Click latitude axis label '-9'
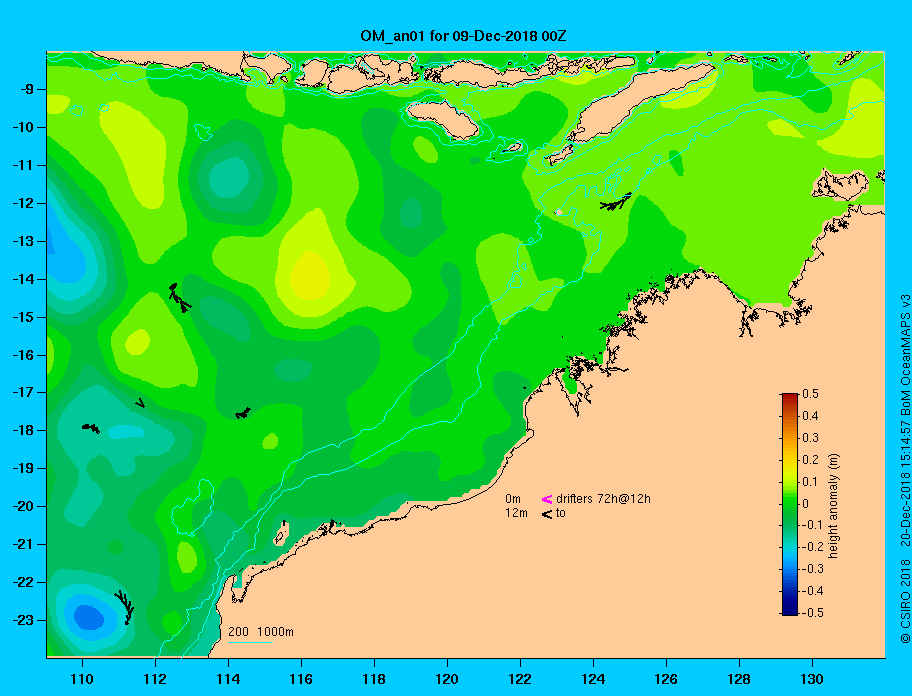Screen dimensions: 912x696 pos(28,90)
